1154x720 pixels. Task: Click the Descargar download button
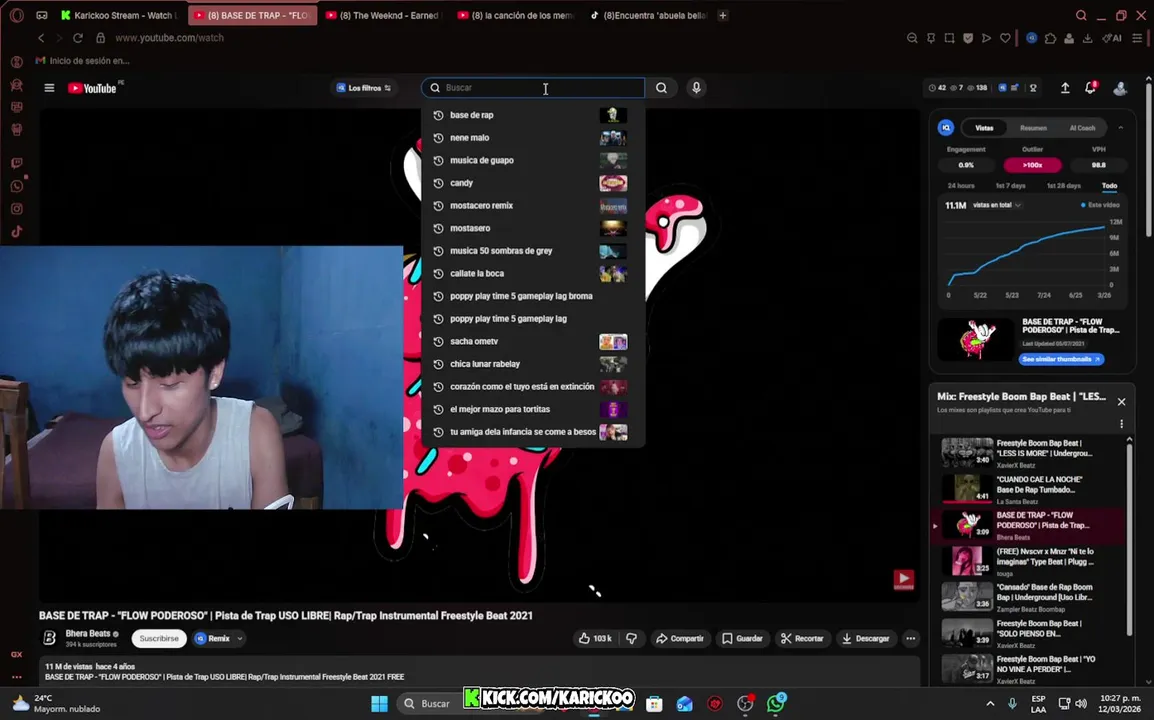[865, 638]
